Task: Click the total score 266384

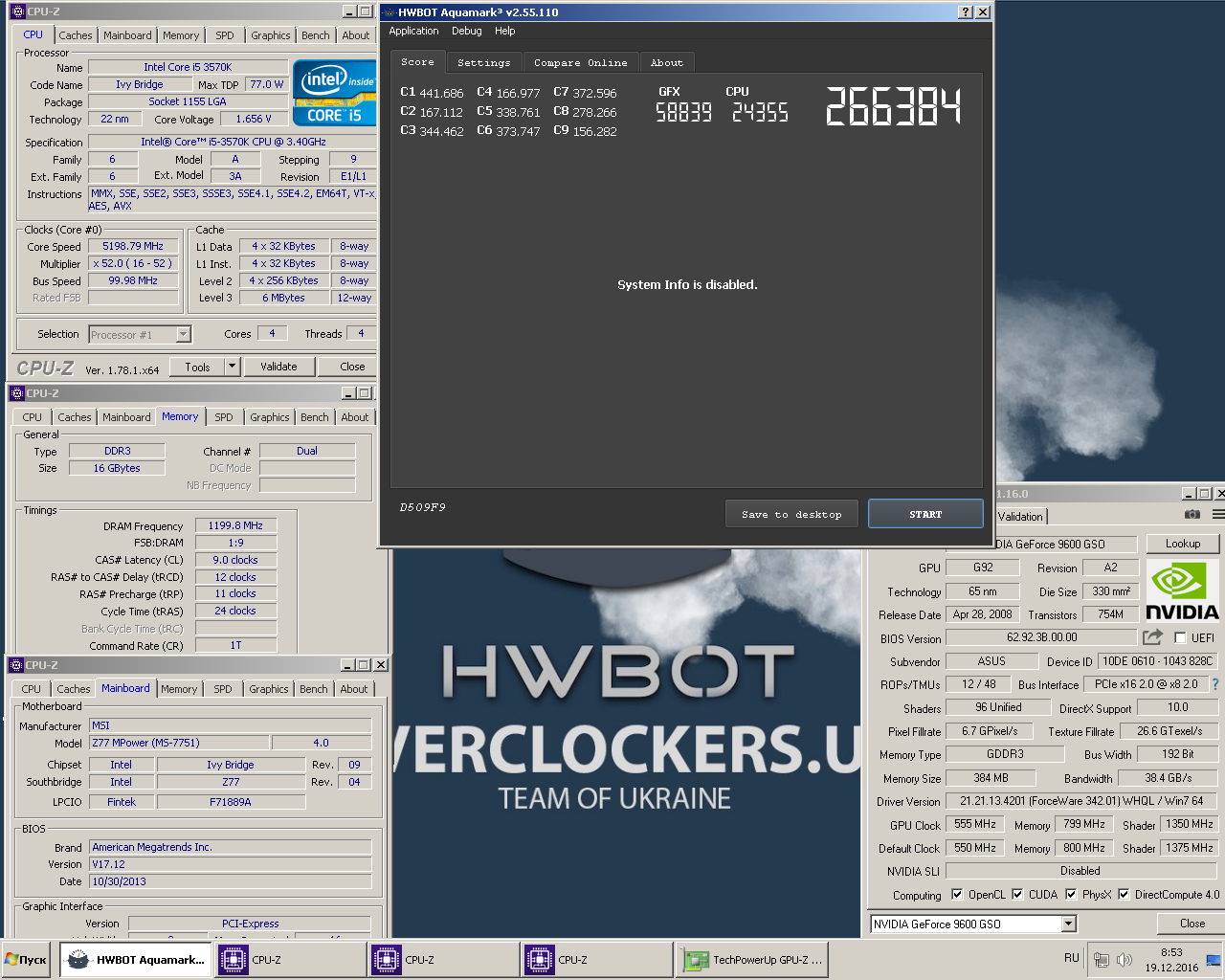Action: pyautogui.click(x=893, y=106)
